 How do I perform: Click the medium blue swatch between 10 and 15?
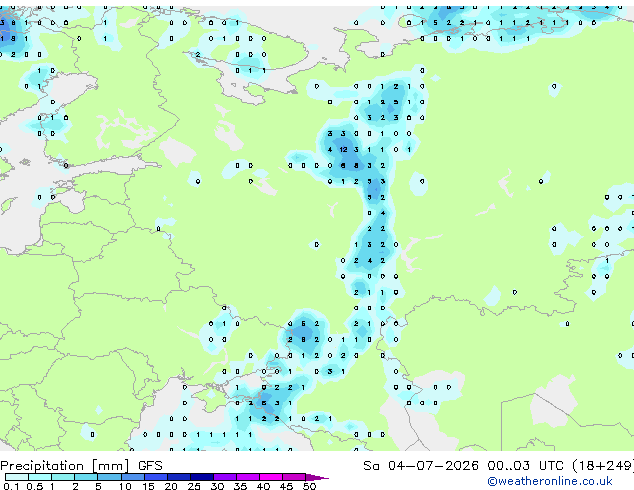pyautogui.click(x=133, y=477)
